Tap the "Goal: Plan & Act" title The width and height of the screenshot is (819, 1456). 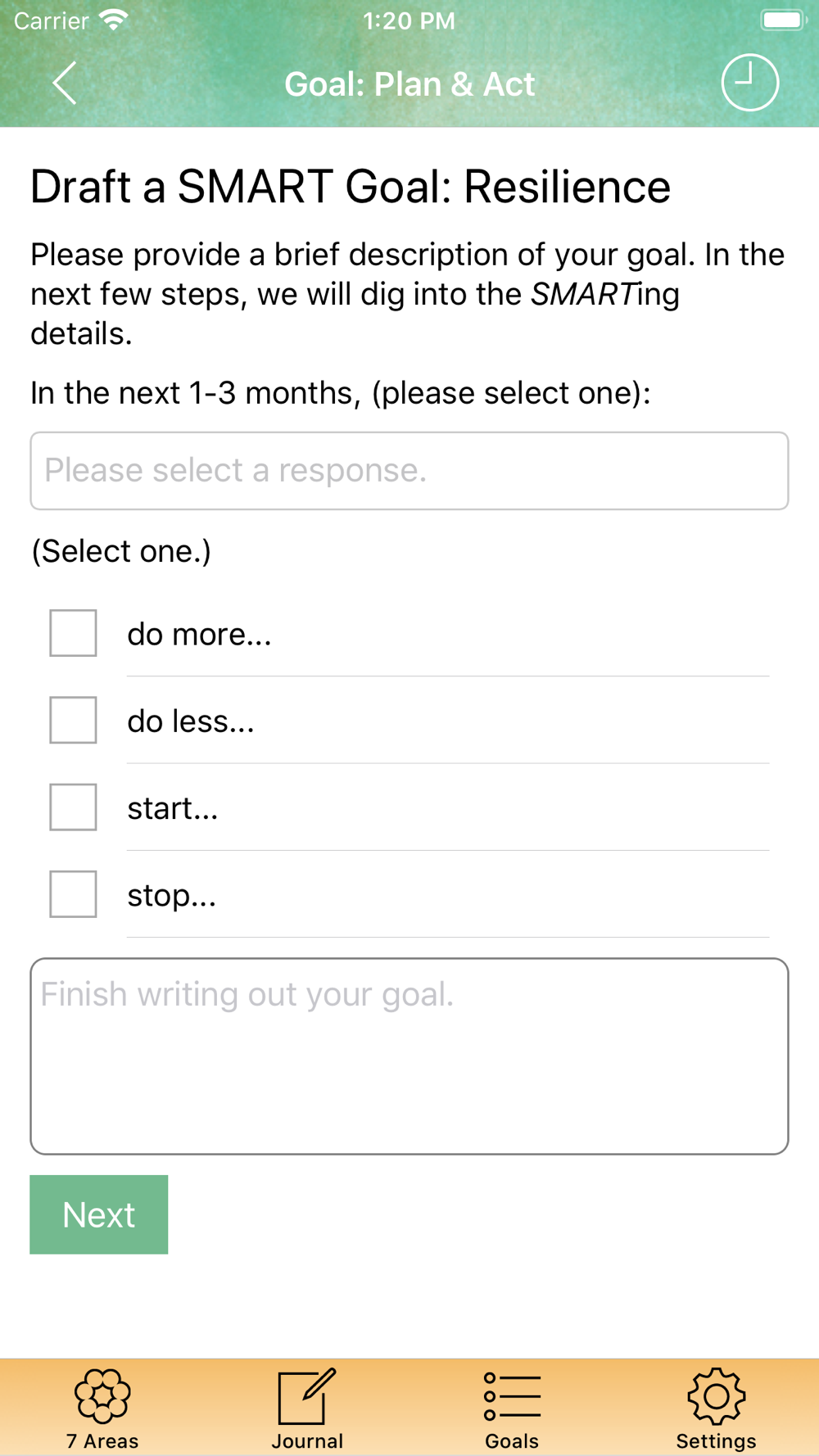pyautogui.click(x=409, y=84)
